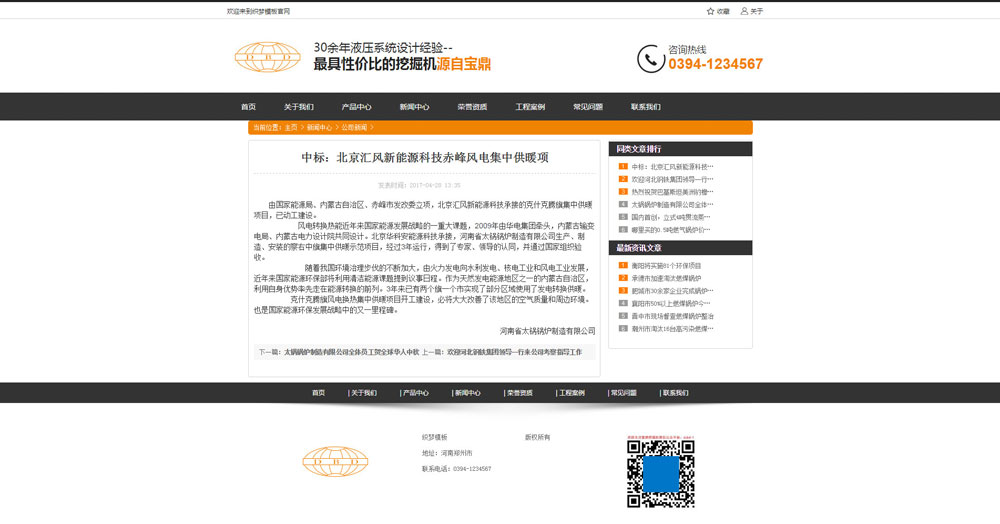Viewport: 1000px width, 524px height.
Task: Click the welcome text 欢迎来到织梦模板官网
Action: point(258,11)
